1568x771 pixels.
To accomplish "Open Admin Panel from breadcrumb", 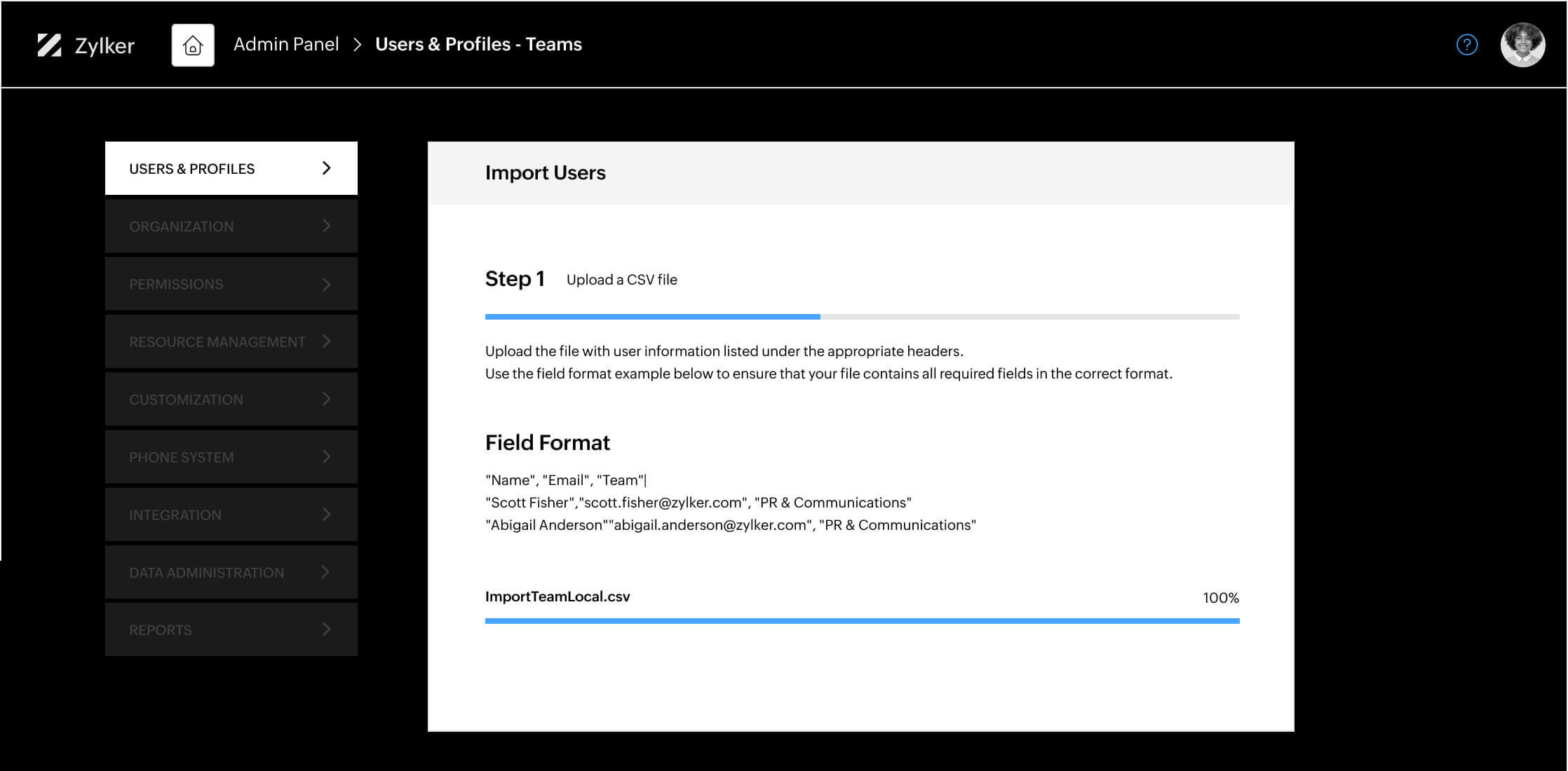I will (x=285, y=43).
